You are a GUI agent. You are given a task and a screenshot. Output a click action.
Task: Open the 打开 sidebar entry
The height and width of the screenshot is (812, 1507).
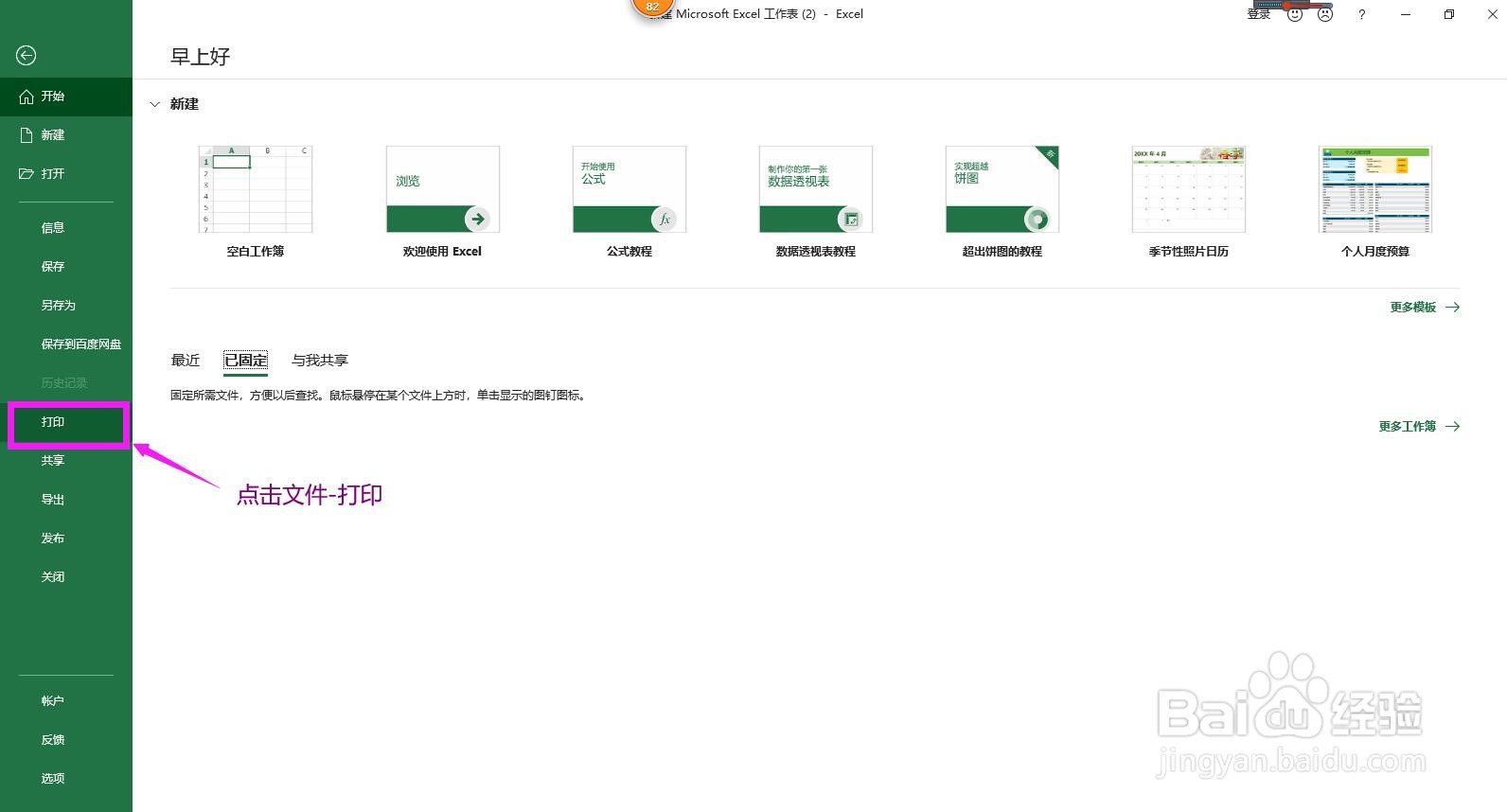[x=66, y=174]
